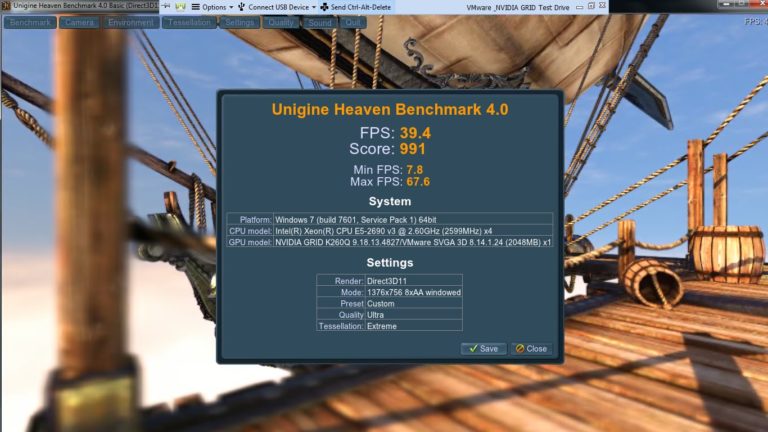Click the Quality value Ultra
The image size is (768, 432).
(375, 314)
